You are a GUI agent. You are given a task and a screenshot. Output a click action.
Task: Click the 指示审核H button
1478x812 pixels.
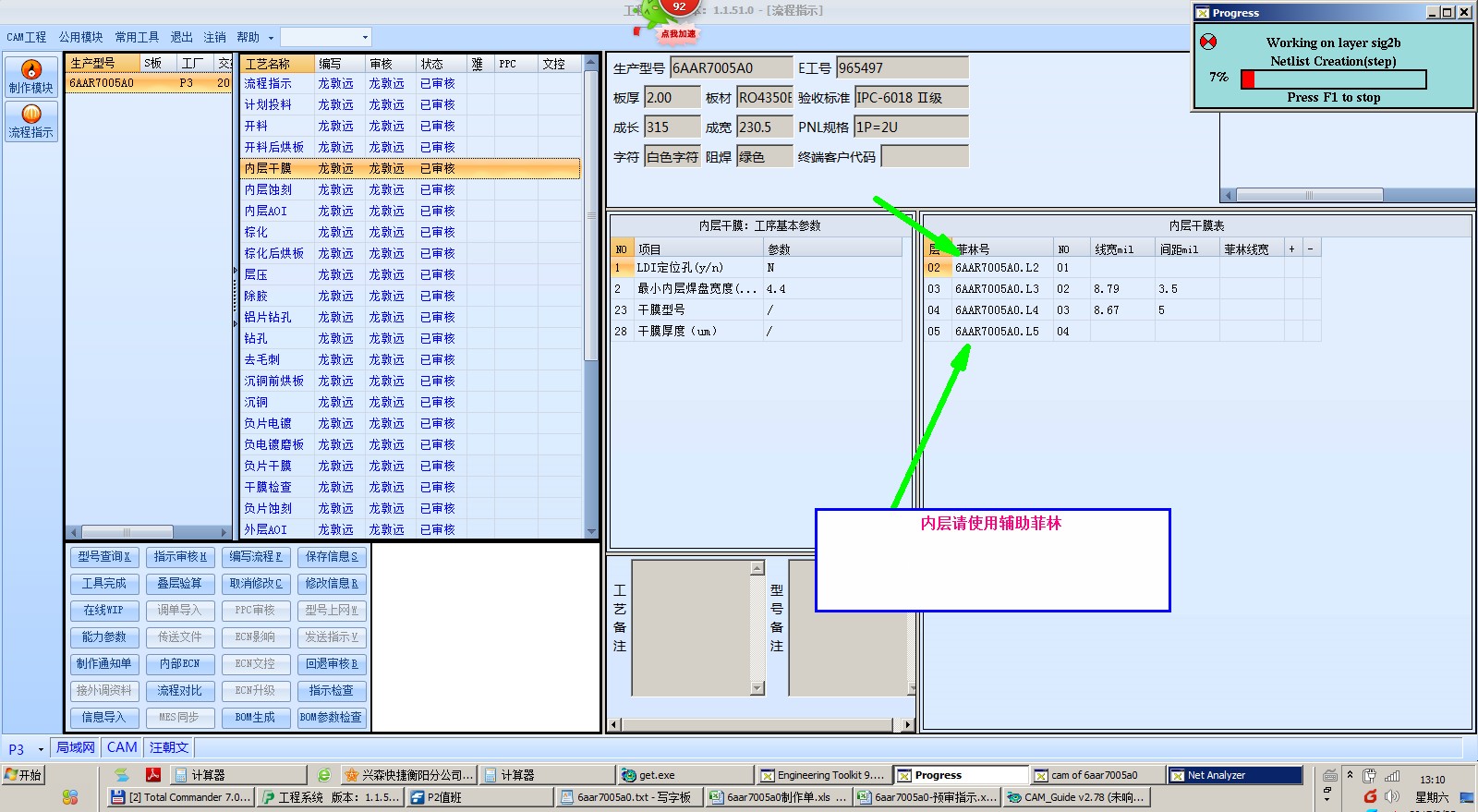click(x=180, y=556)
